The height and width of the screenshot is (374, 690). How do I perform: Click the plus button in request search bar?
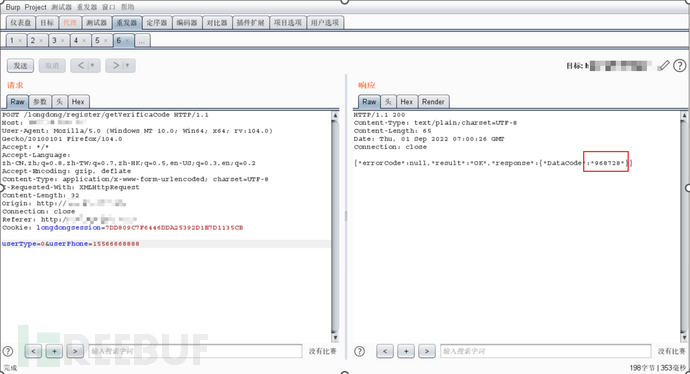[54, 351]
